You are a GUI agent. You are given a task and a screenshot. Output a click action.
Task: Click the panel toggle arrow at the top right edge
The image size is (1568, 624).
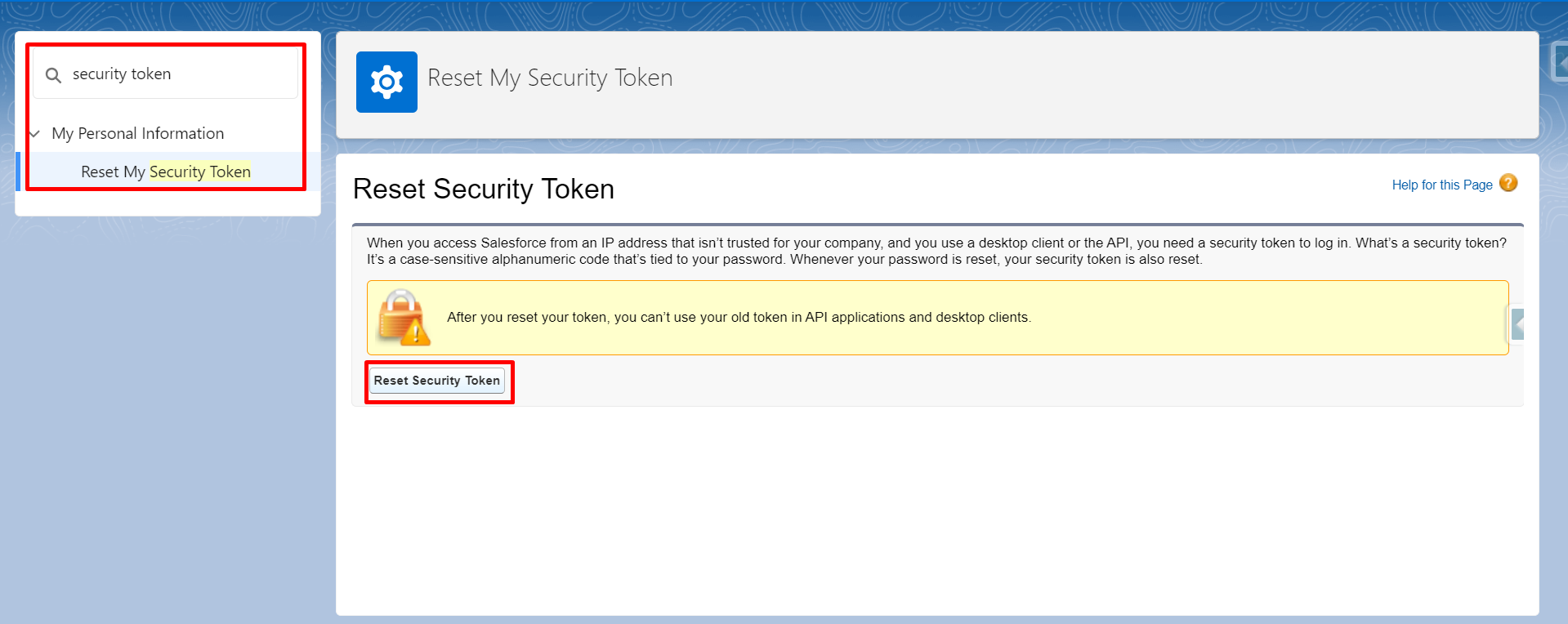click(1560, 62)
